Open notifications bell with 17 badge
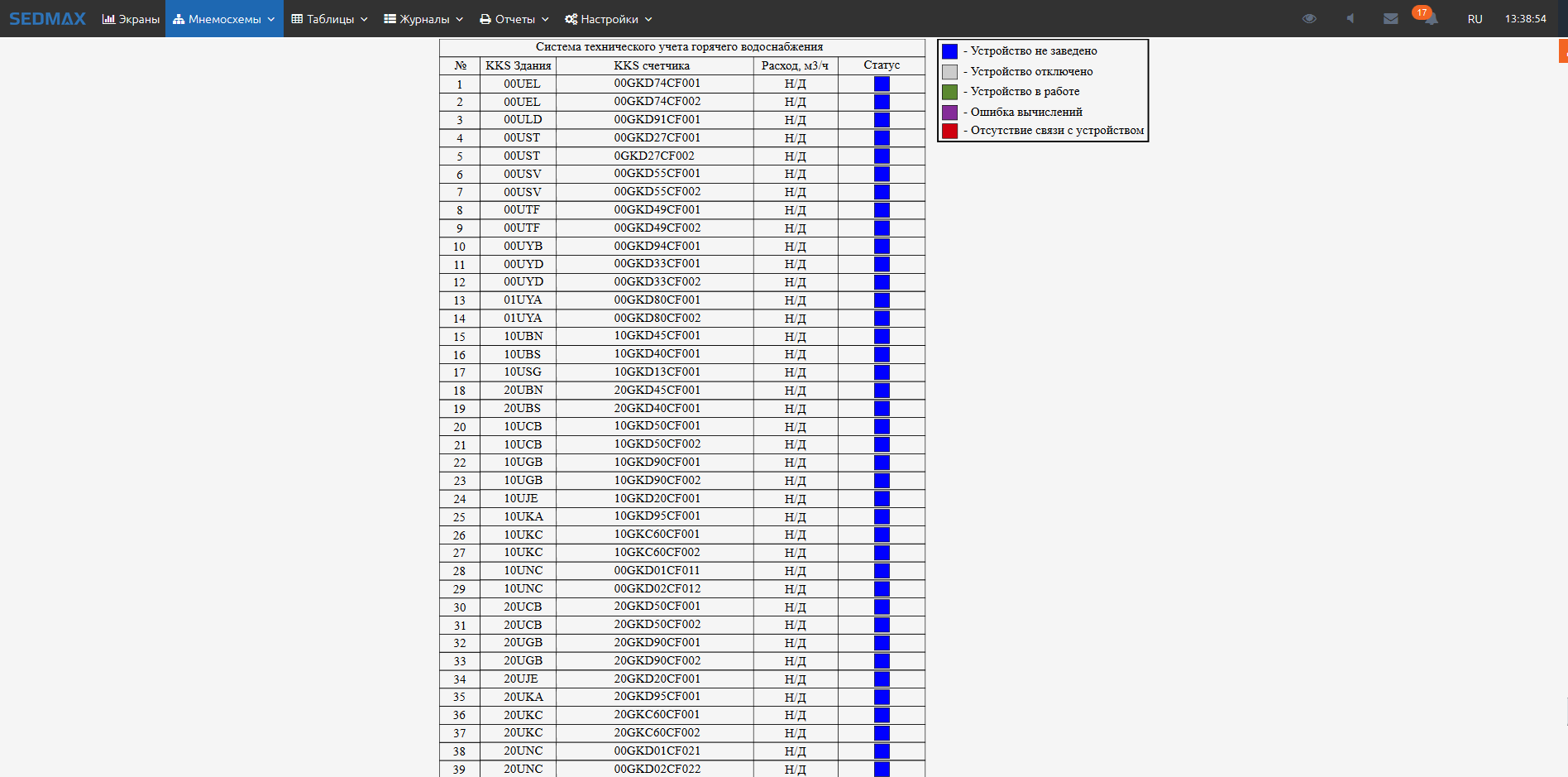Screen dimensions: 1568x777 pyautogui.click(x=1430, y=18)
